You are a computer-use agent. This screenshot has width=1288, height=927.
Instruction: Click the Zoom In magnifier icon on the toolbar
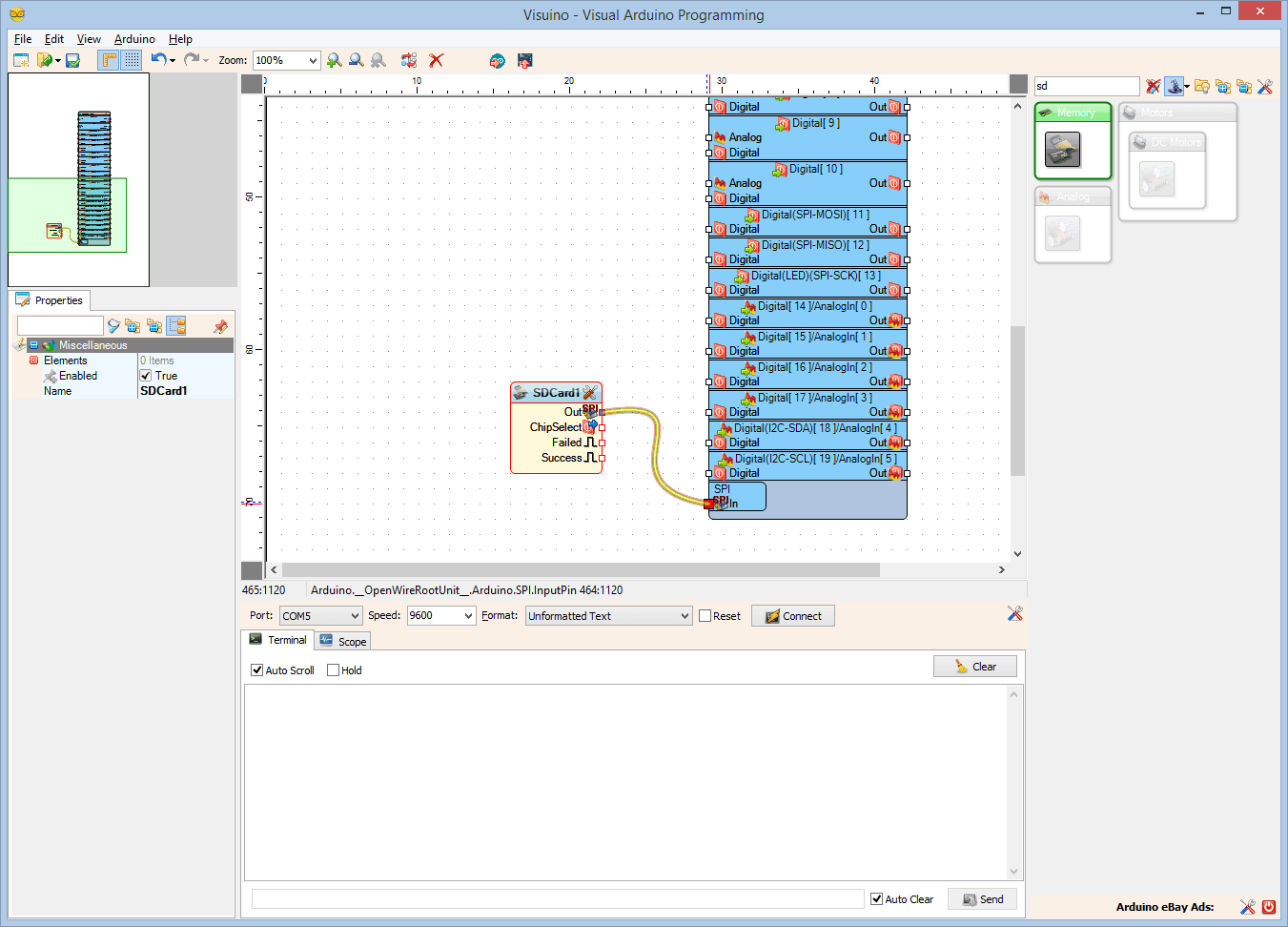[x=334, y=60]
